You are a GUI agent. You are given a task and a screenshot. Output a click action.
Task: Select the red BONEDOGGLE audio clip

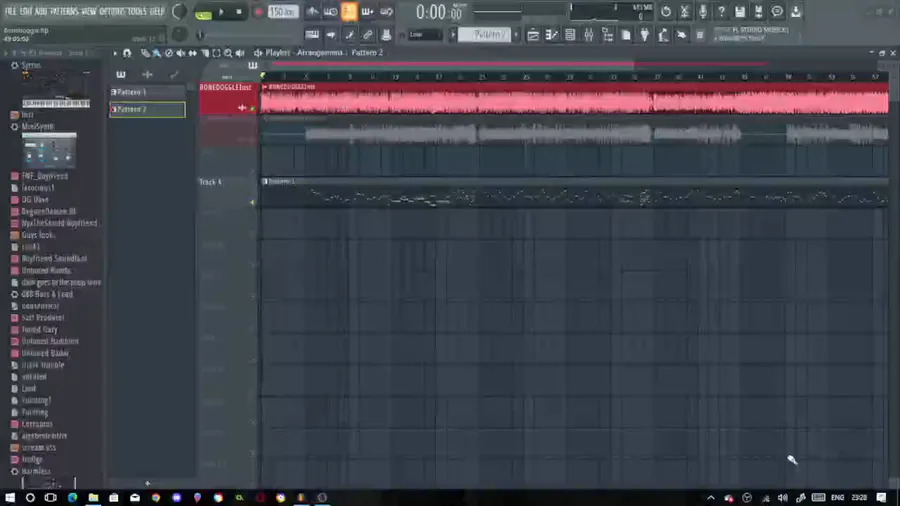(x=575, y=98)
